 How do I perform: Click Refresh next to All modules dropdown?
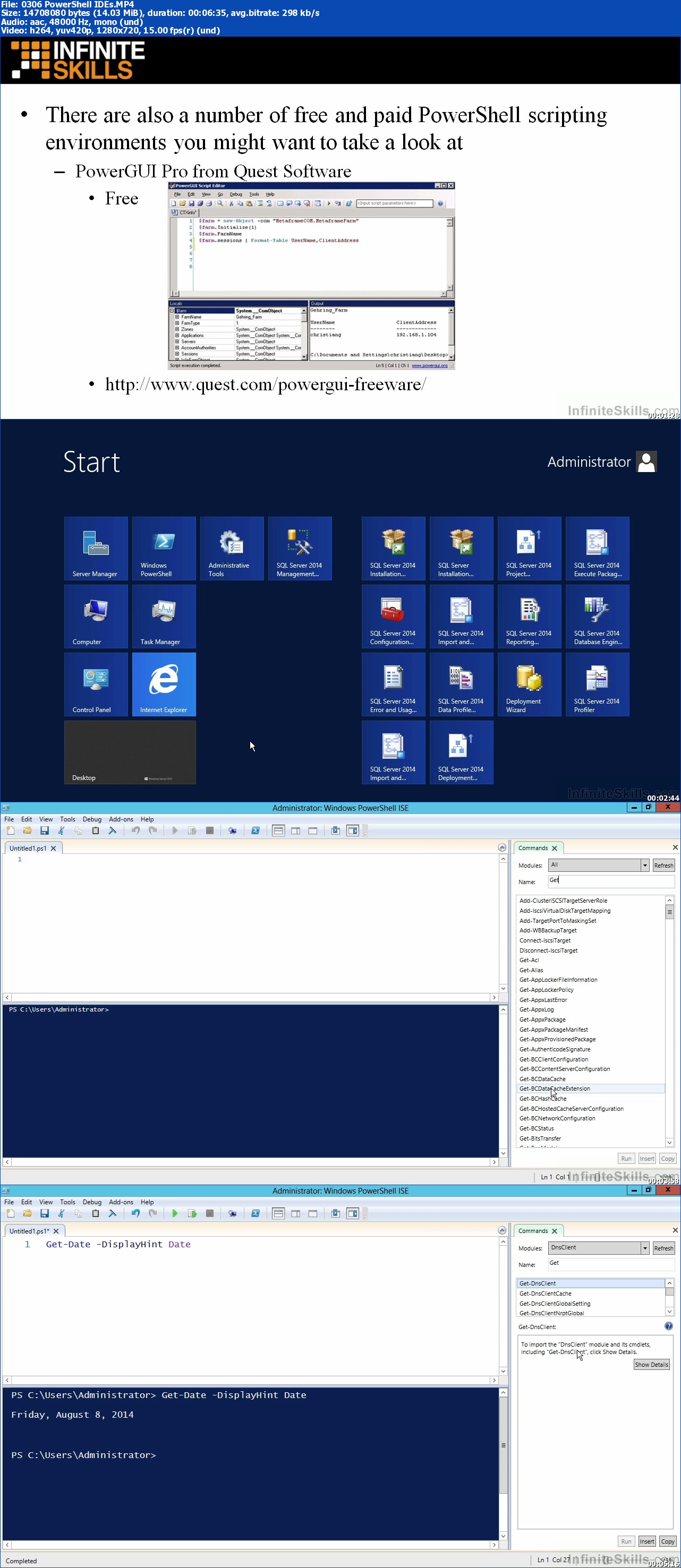(x=663, y=865)
